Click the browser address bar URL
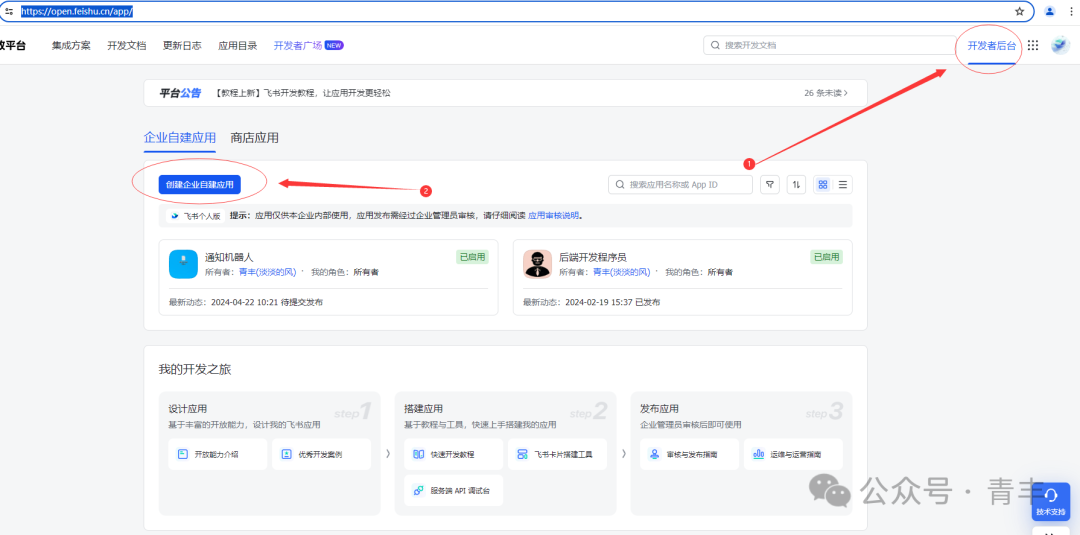Viewport: 1080px width, 535px height. (76, 11)
